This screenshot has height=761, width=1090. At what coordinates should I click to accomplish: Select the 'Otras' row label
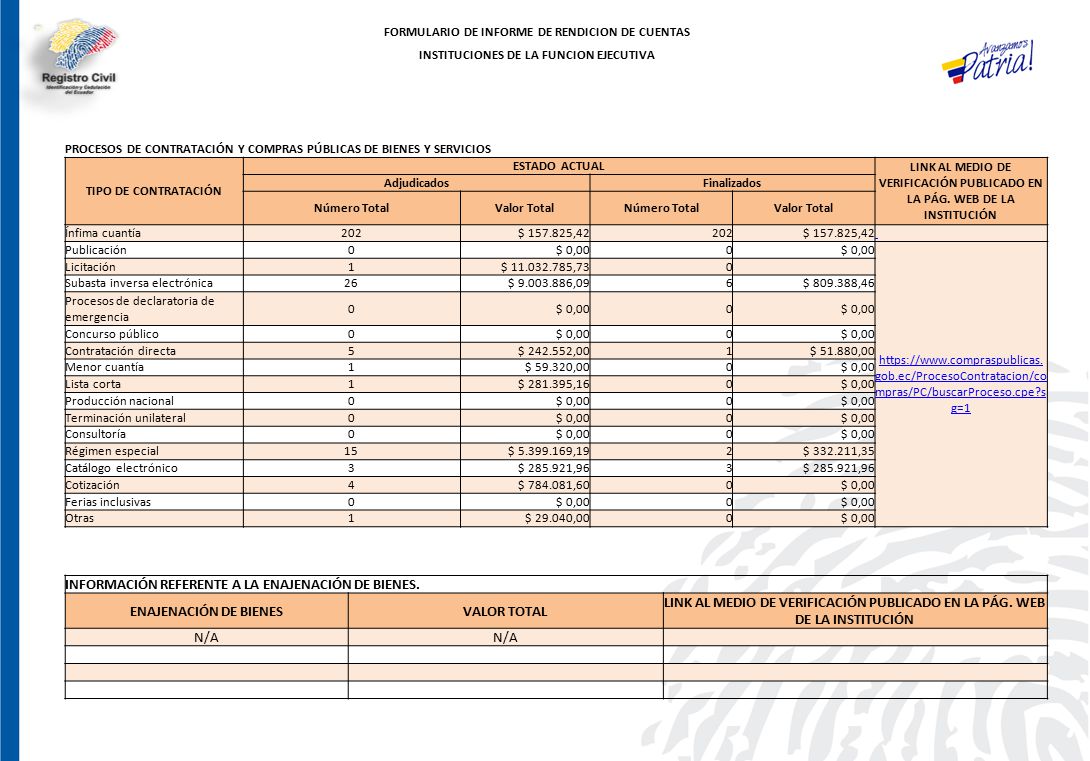(79, 518)
